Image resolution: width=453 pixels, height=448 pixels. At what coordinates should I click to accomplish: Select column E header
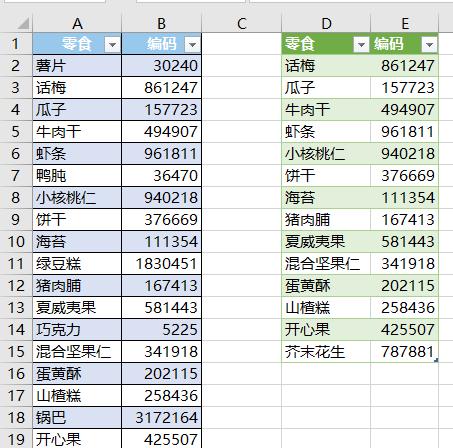pyautogui.click(x=405, y=24)
